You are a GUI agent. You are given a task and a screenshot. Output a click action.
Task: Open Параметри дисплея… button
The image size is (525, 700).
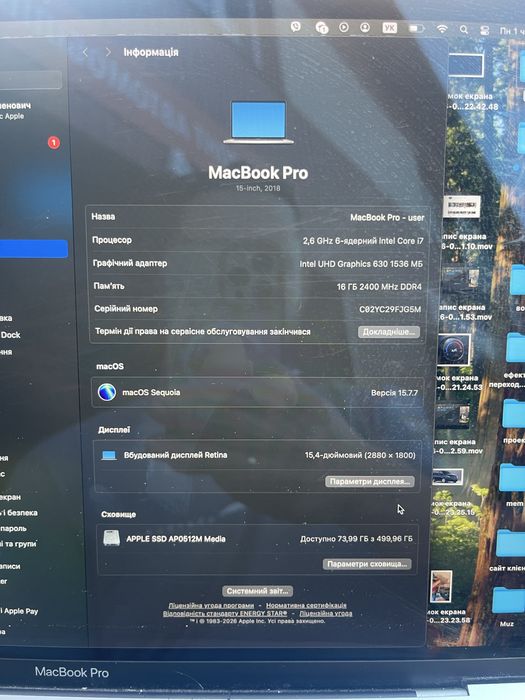click(370, 481)
